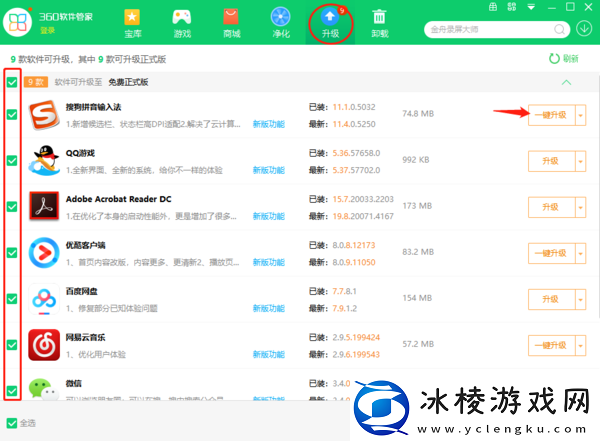Click version text 19.8.20071.4167
This screenshot has height=441, width=600.
[x=363, y=216]
